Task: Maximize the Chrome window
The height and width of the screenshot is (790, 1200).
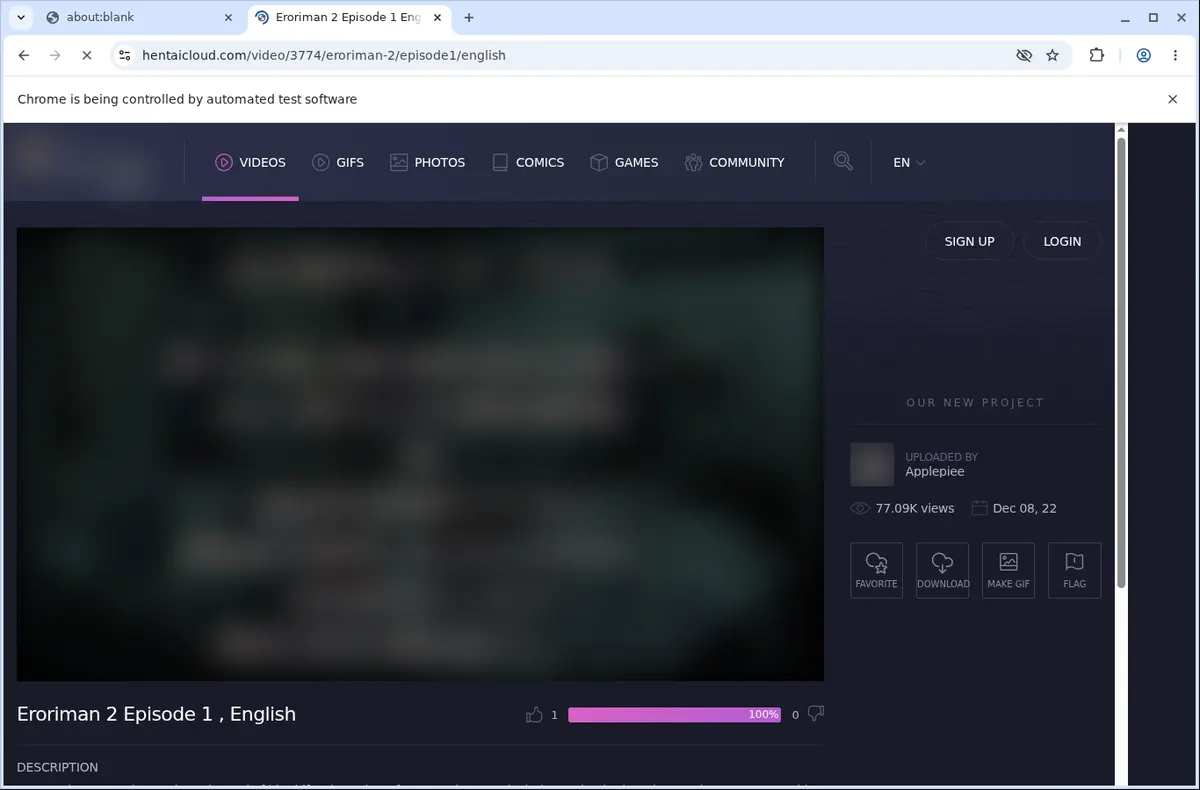Action: click(x=1153, y=17)
